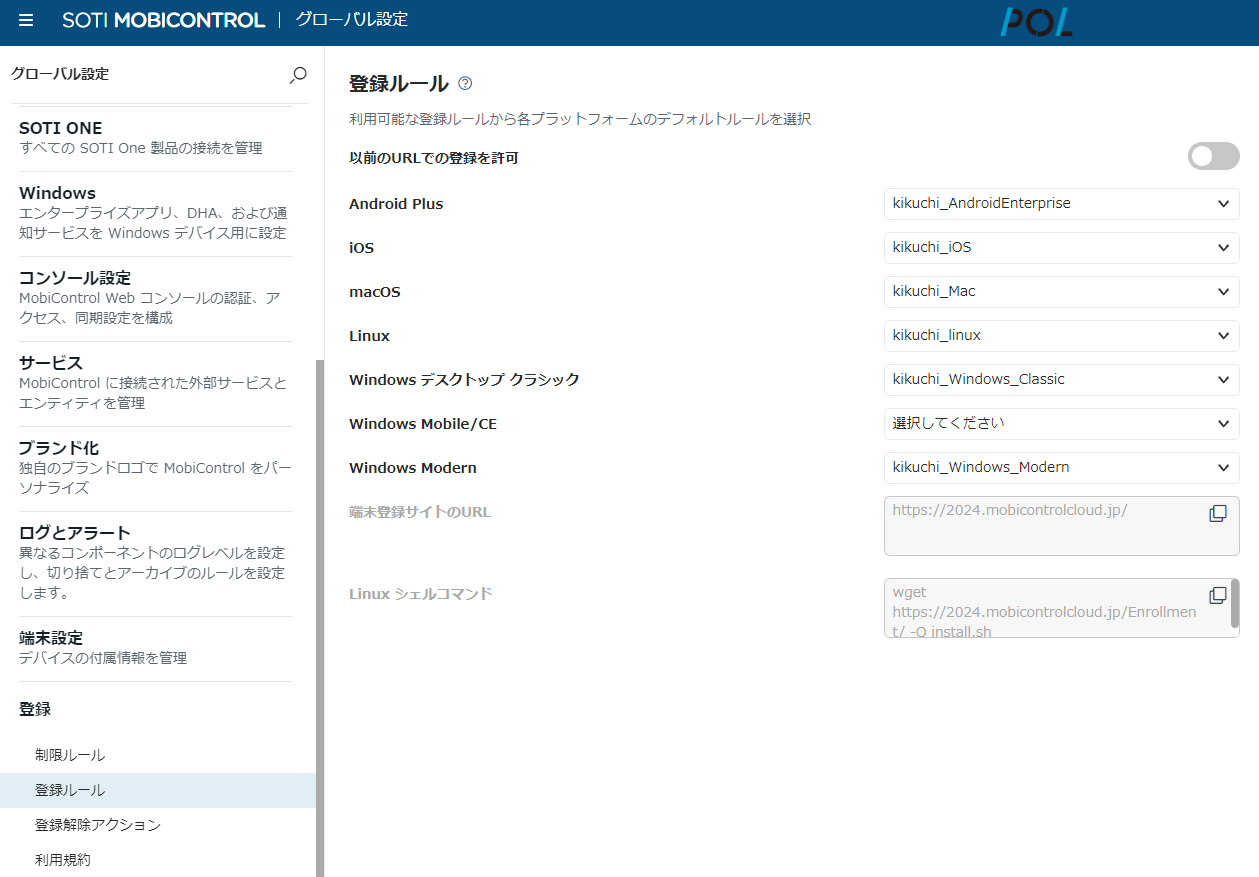
Task: Click the 端末登録サイトのURL field
Action: pyautogui.click(x=1061, y=526)
